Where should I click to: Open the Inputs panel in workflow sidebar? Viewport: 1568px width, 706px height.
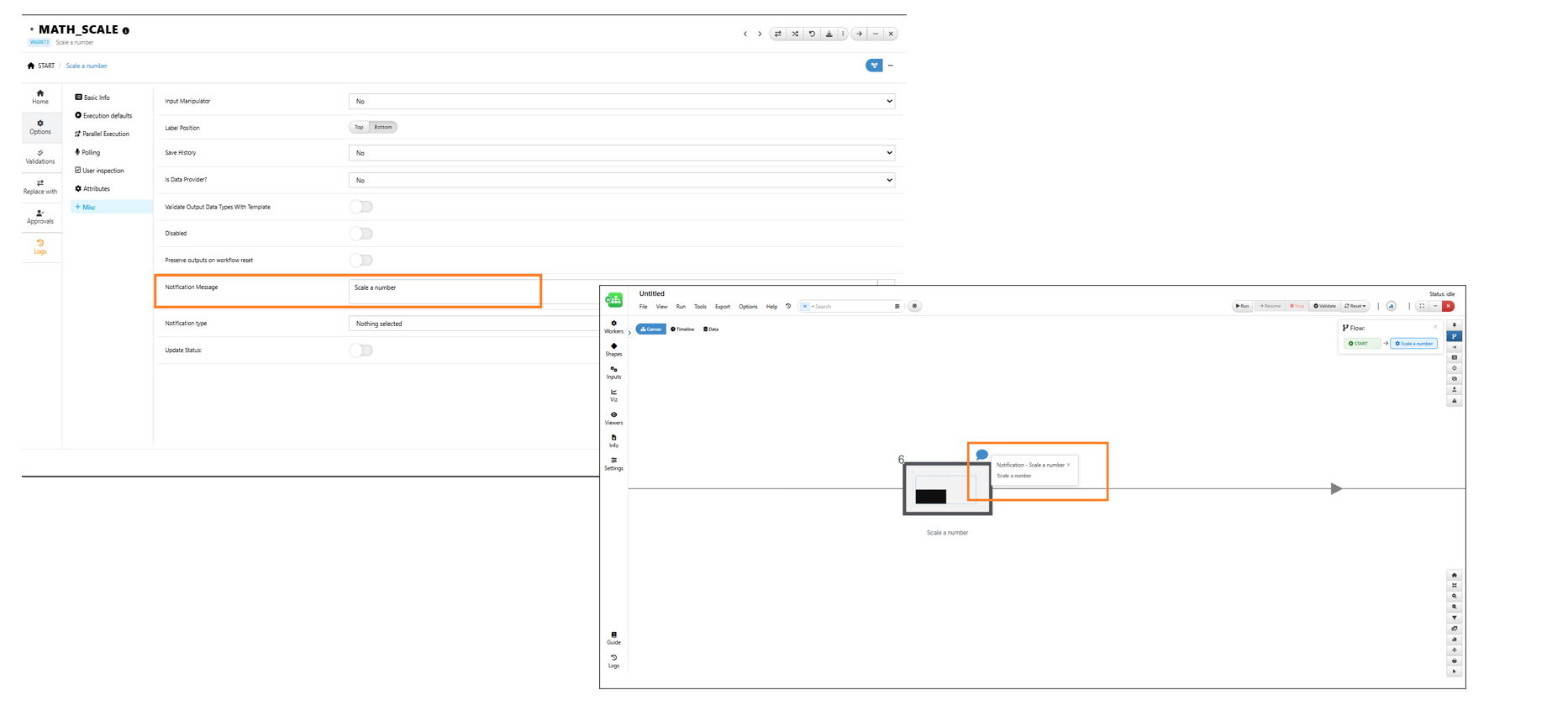(613, 372)
